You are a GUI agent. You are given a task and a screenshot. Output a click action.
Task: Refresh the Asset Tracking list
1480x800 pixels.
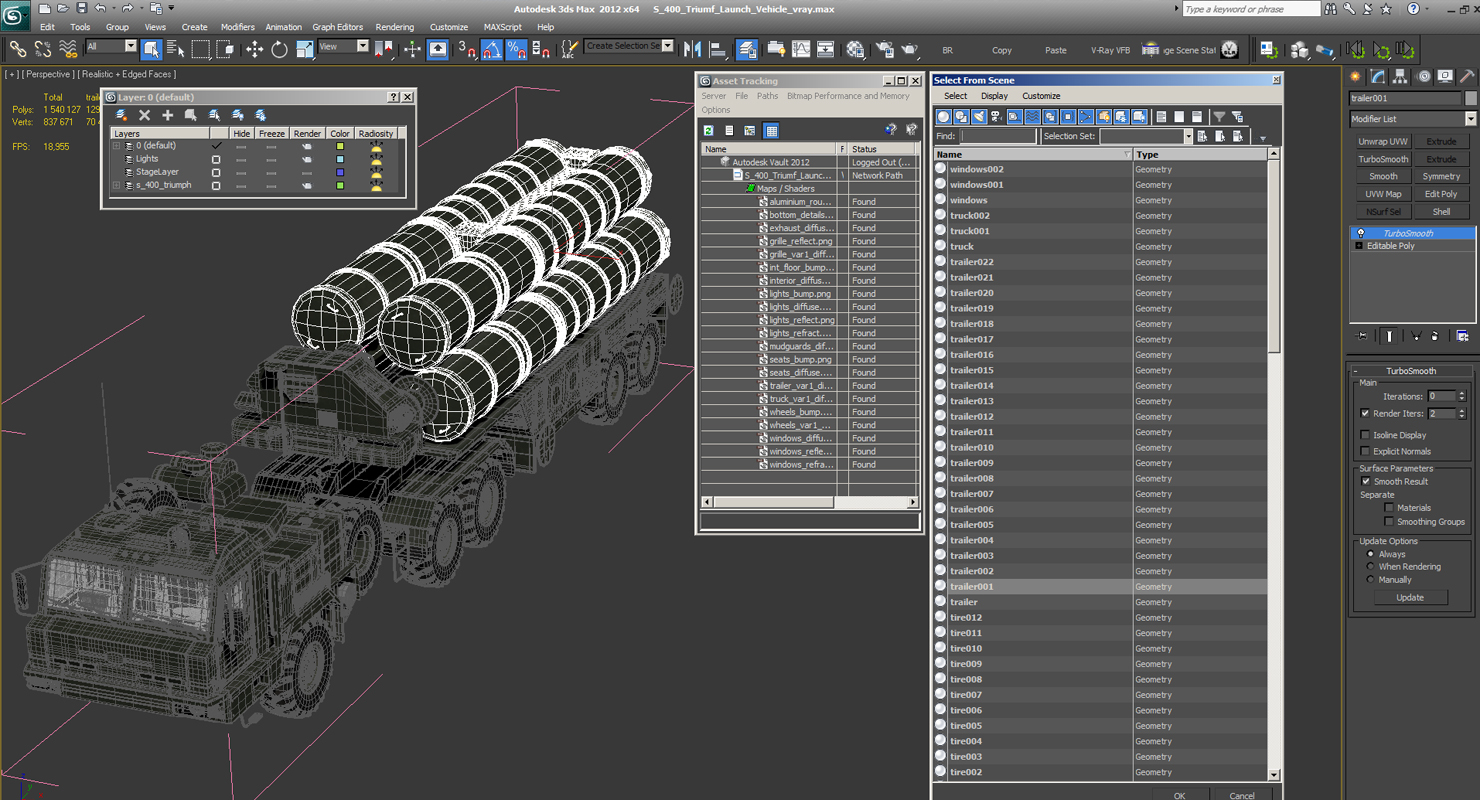click(709, 131)
